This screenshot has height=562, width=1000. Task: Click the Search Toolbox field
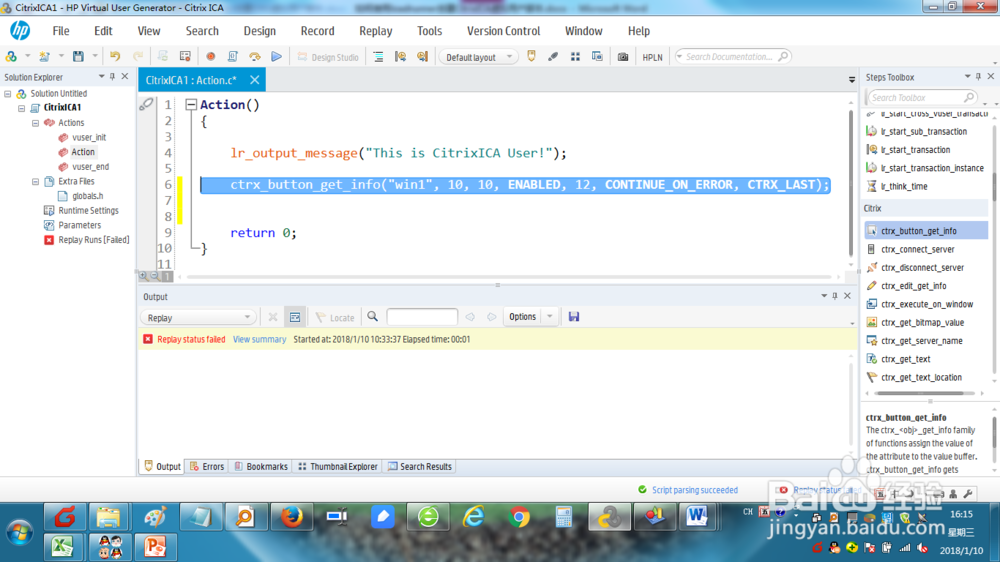pyautogui.click(x=921, y=98)
